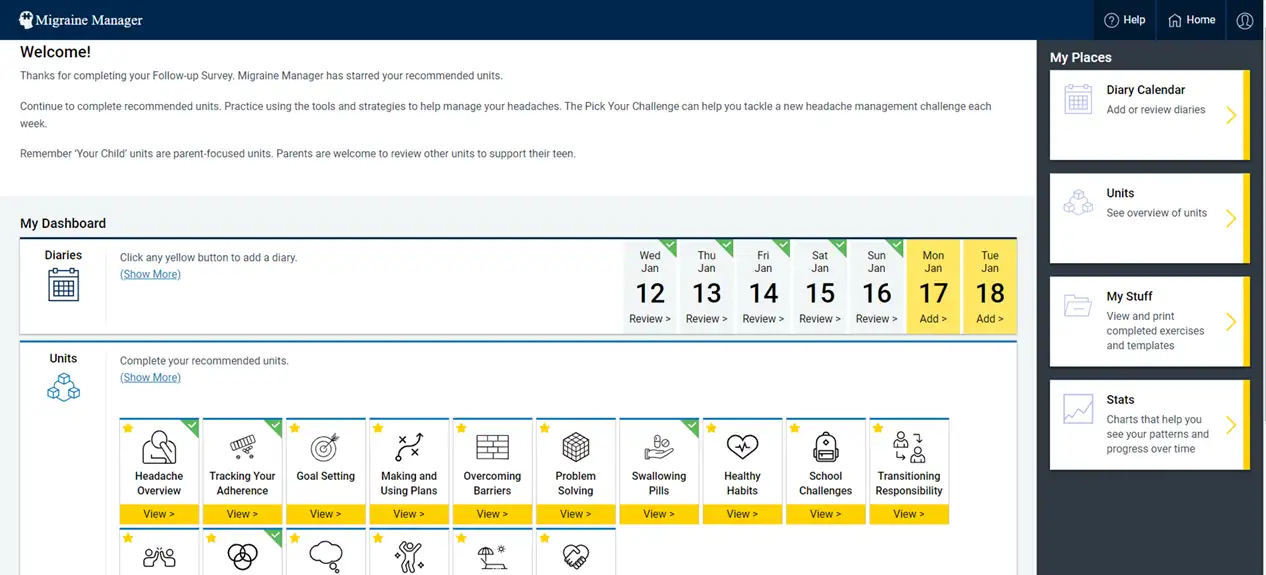Click the Overcoming Barriers brick wall icon

[492, 447]
